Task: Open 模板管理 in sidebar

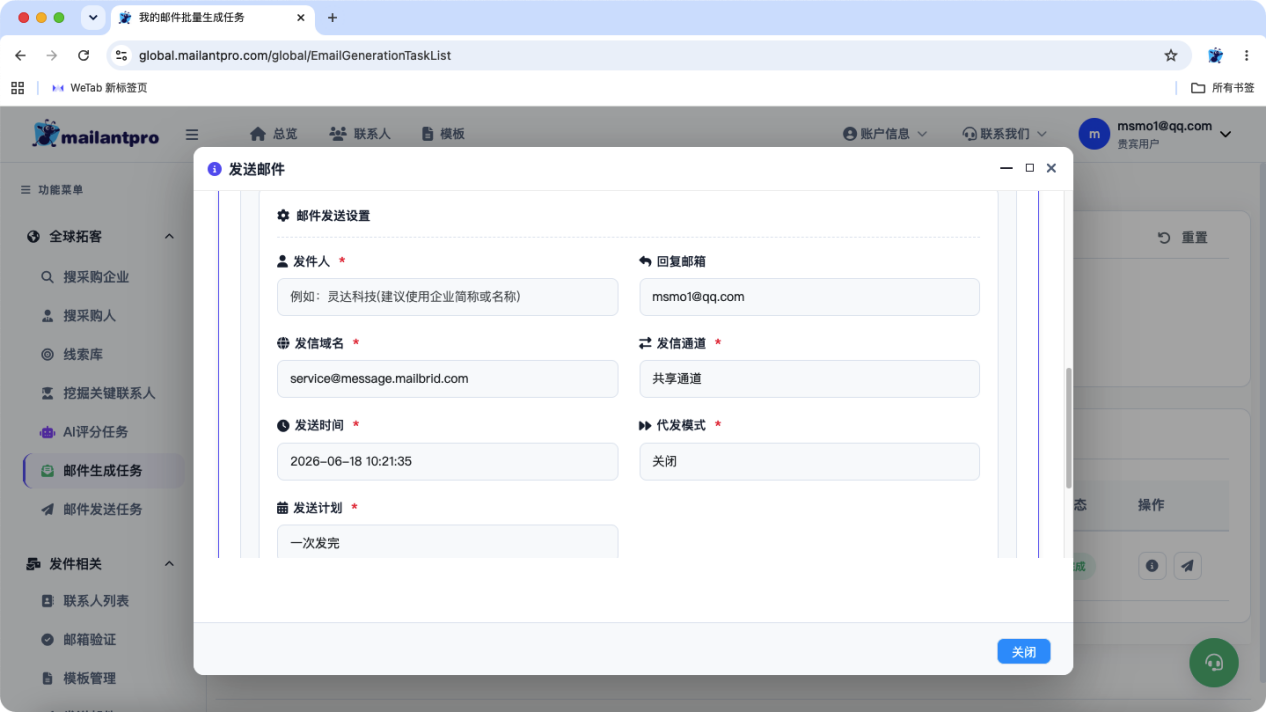Action: click(89, 678)
